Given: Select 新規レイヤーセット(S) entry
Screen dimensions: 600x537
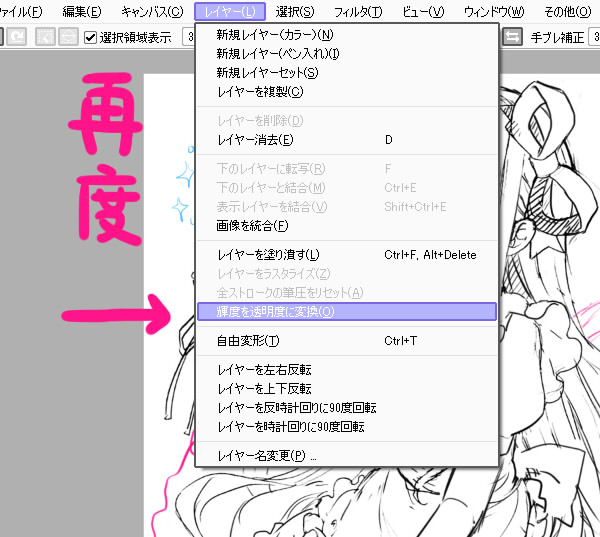Looking at the screenshot, I should [x=347, y=73].
